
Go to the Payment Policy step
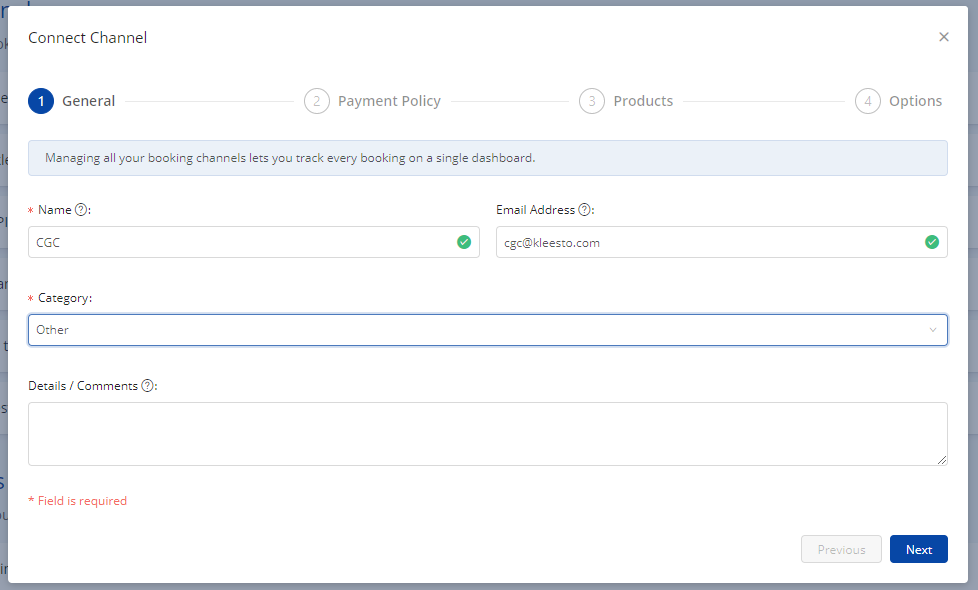click(389, 101)
